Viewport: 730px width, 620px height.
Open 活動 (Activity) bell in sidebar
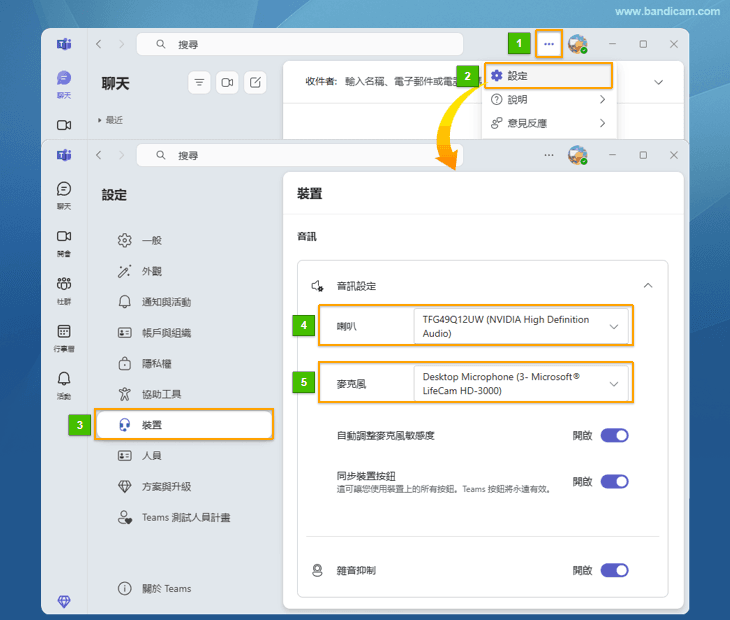pos(64,386)
